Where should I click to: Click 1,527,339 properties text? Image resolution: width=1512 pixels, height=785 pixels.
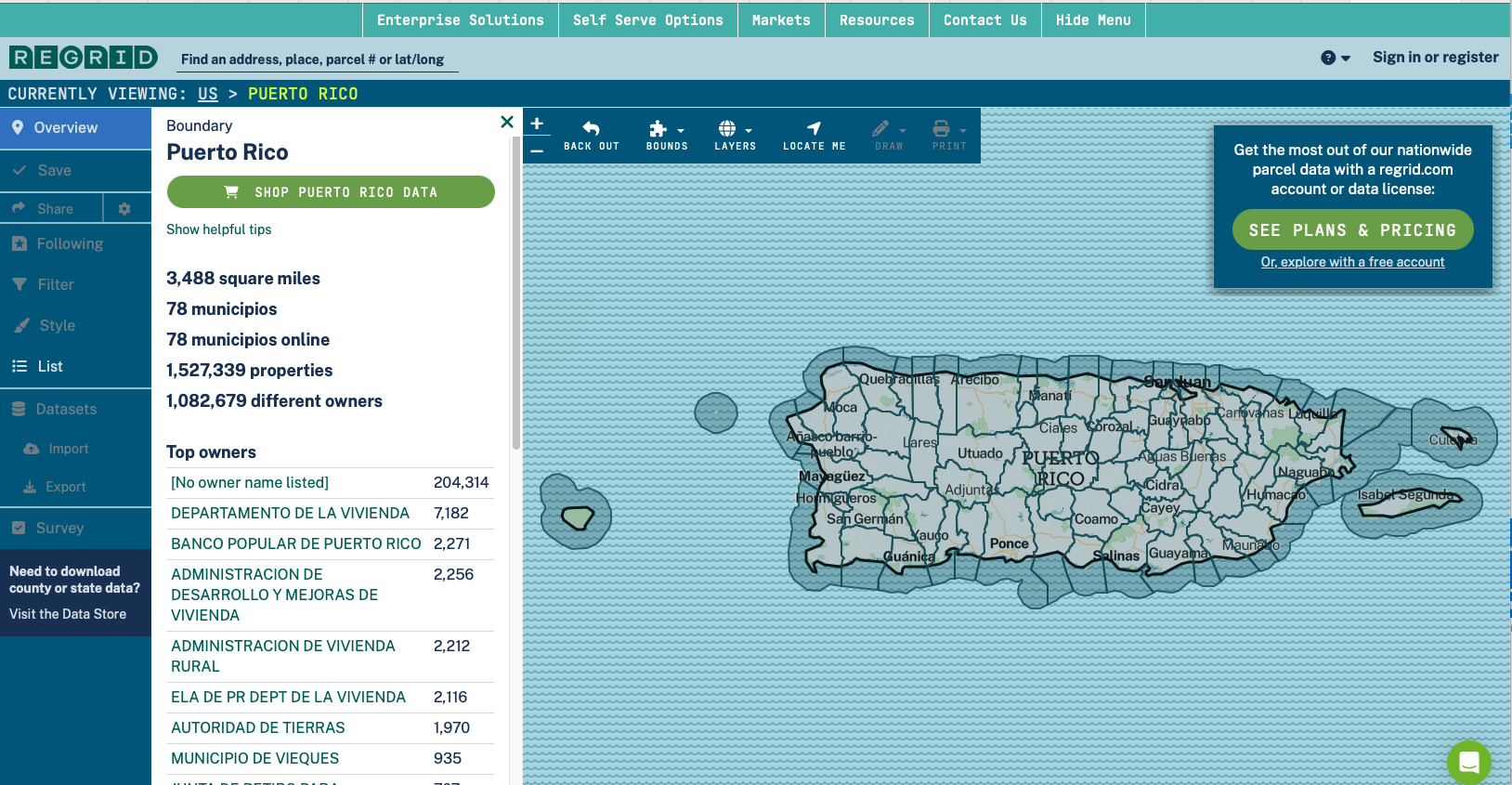click(249, 370)
